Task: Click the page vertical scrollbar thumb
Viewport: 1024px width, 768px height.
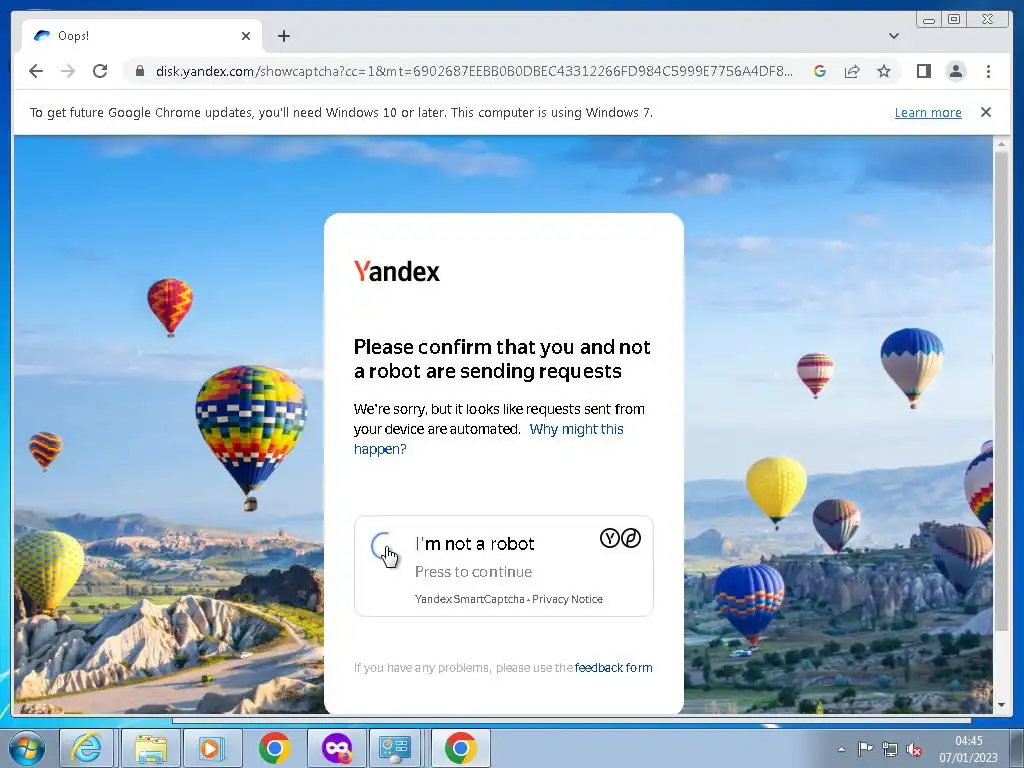Action: click(x=1001, y=391)
